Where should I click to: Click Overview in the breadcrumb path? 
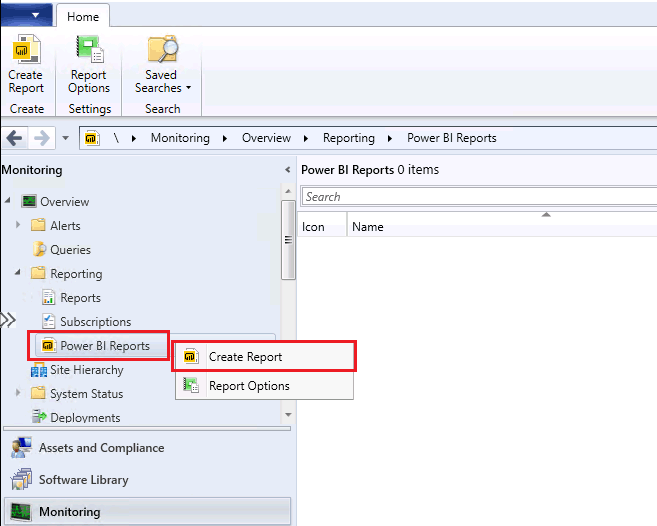coord(266,138)
